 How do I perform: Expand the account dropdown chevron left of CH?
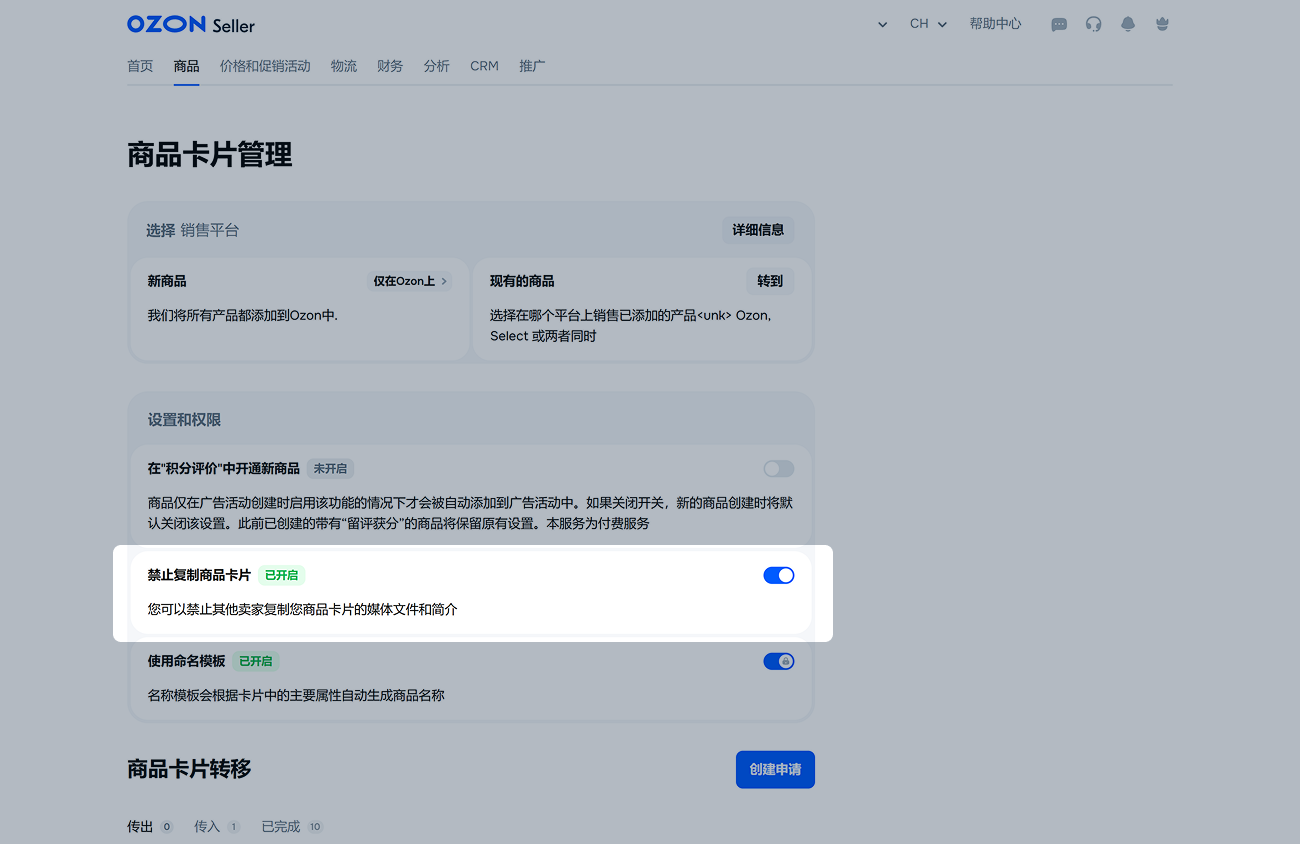882,24
